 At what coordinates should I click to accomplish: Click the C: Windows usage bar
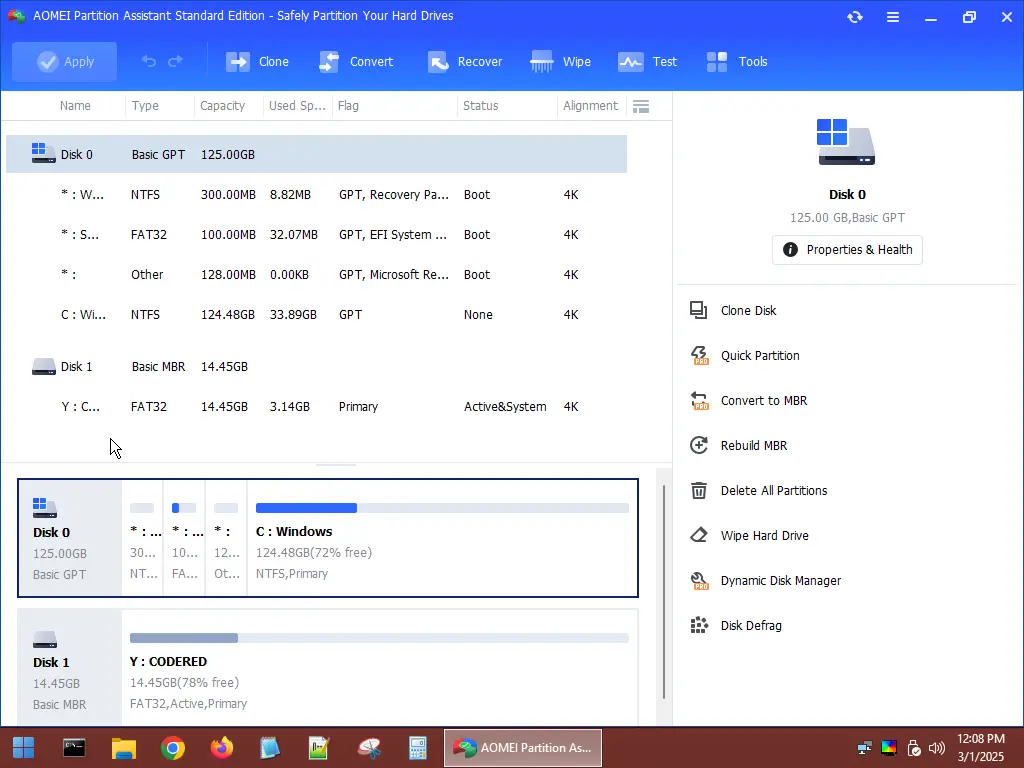pos(442,508)
